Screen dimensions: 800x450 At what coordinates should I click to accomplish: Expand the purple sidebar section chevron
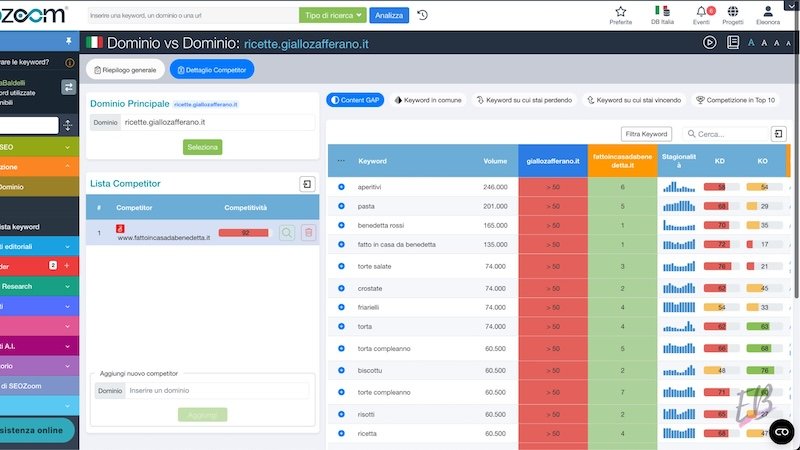67,366
